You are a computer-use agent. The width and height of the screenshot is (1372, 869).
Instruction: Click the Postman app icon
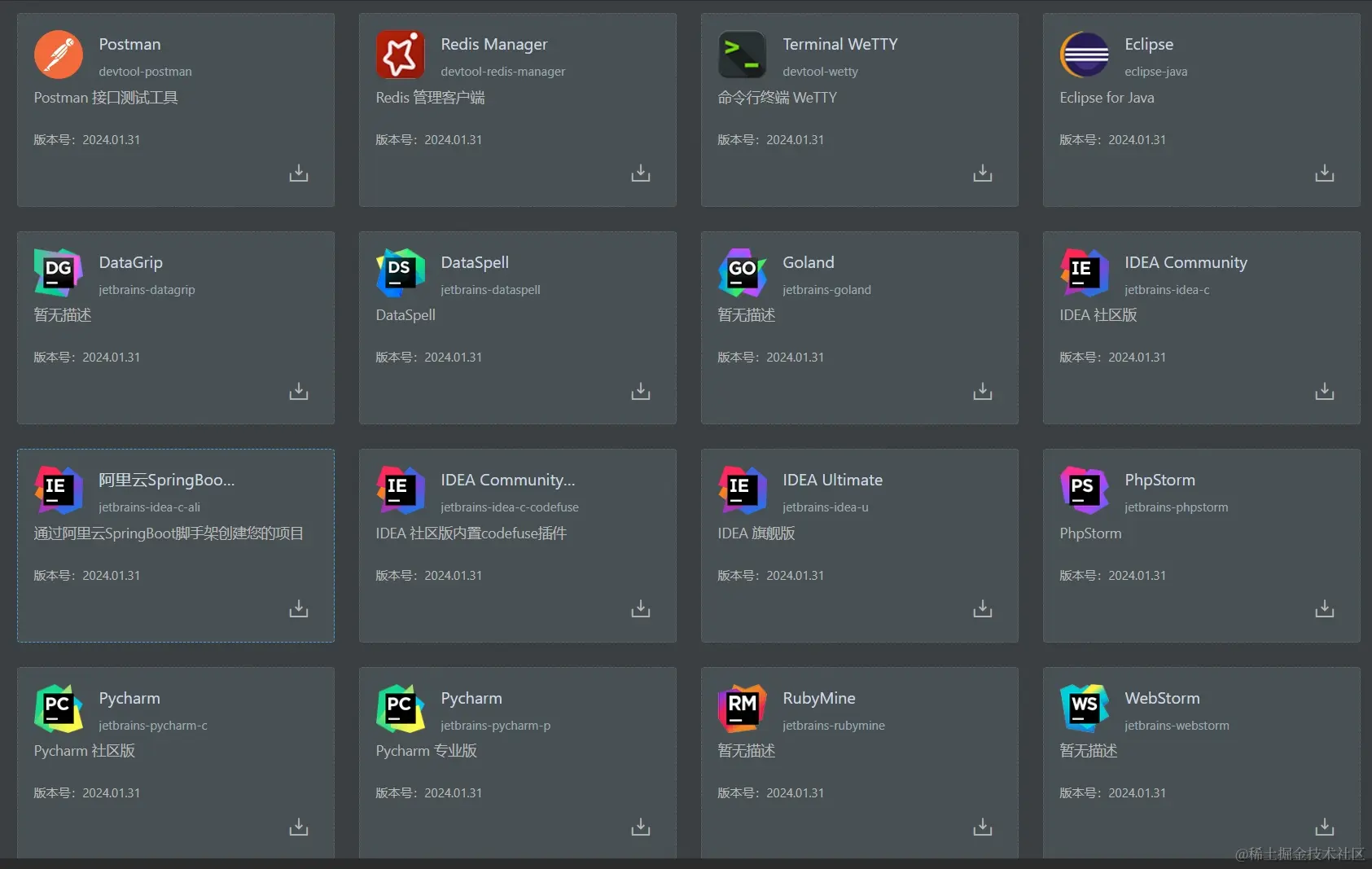[x=59, y=55]
